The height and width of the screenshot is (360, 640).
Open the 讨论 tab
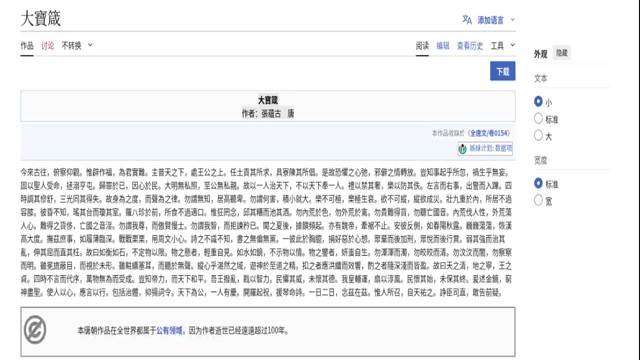47,45
